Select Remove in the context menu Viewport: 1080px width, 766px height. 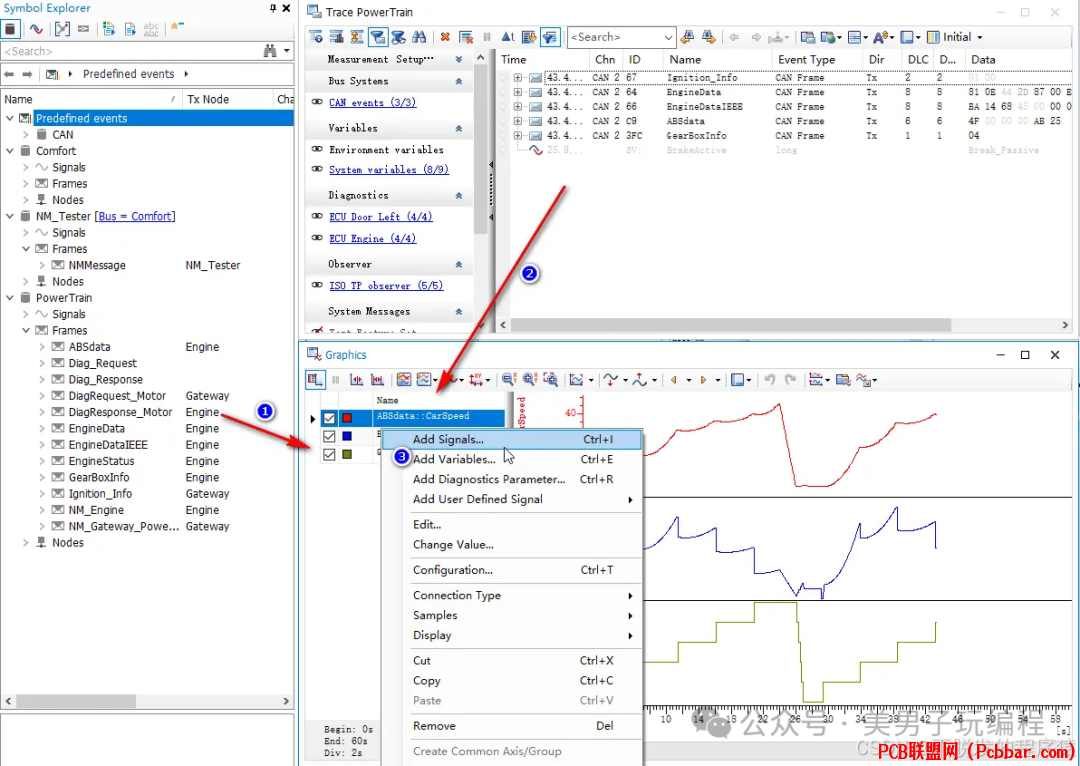click(x=512, y=726)
